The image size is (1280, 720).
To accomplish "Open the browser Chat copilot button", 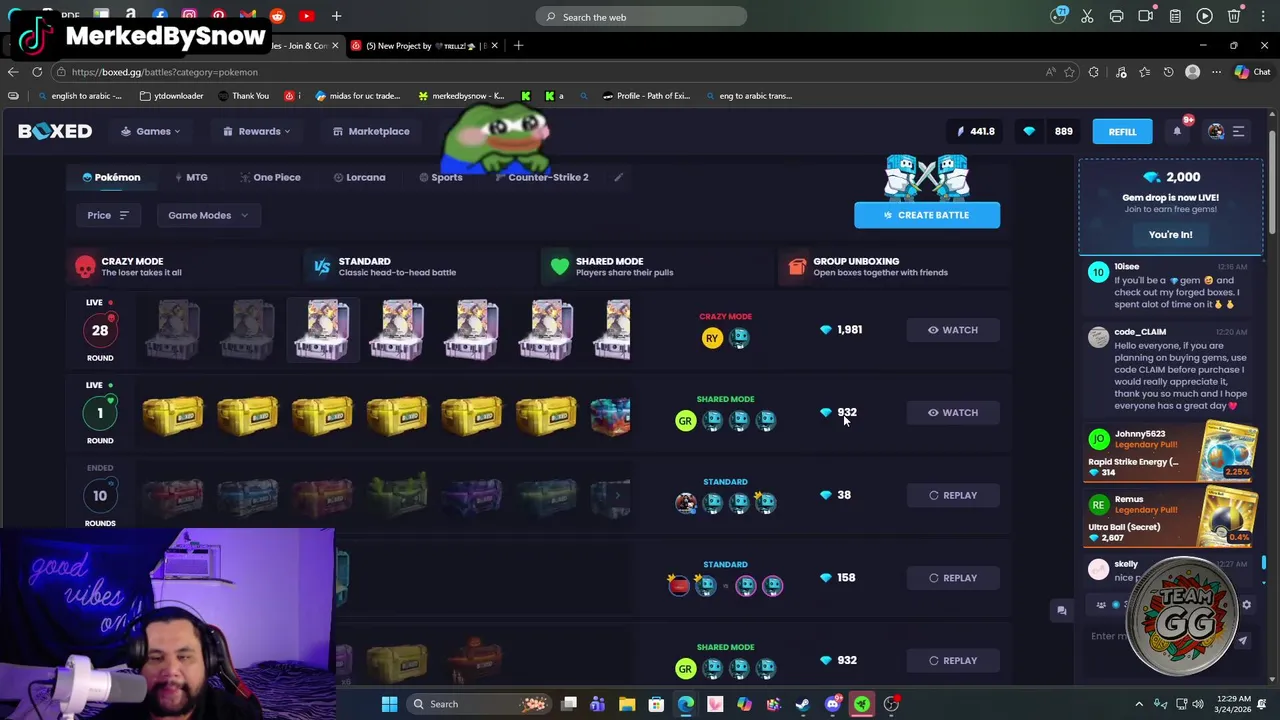I will (x=1253, y=72).
